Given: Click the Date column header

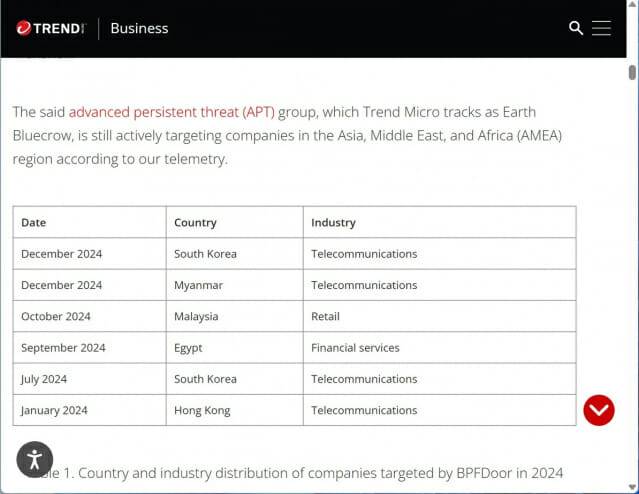Looking at the screenshot, I should [90, 222].
